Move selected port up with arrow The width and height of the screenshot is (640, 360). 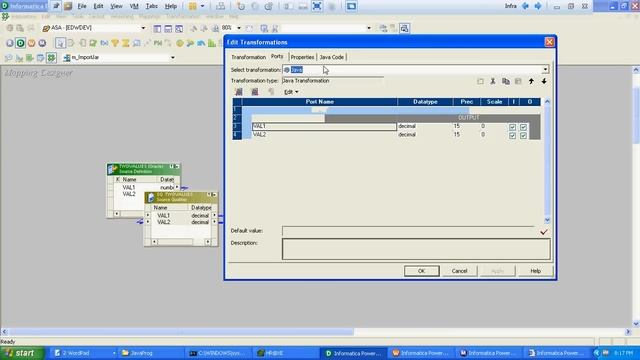[x=531, y=81]
